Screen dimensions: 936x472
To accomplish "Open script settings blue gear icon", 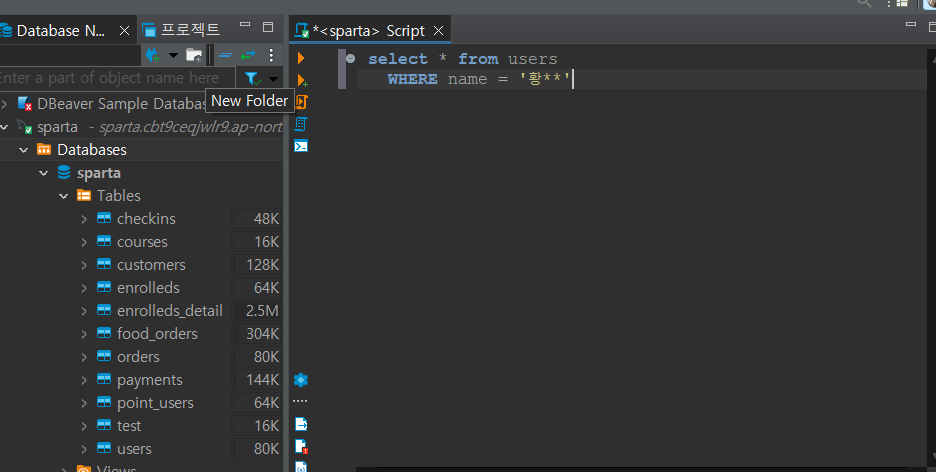I will point(301,380).
